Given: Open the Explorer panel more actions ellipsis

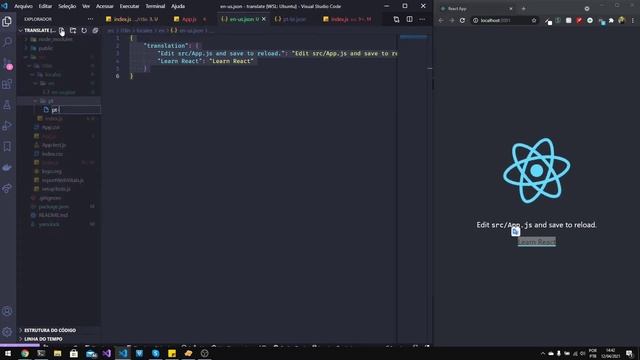Looking at the screenshot, I should [x=90, y=19].
